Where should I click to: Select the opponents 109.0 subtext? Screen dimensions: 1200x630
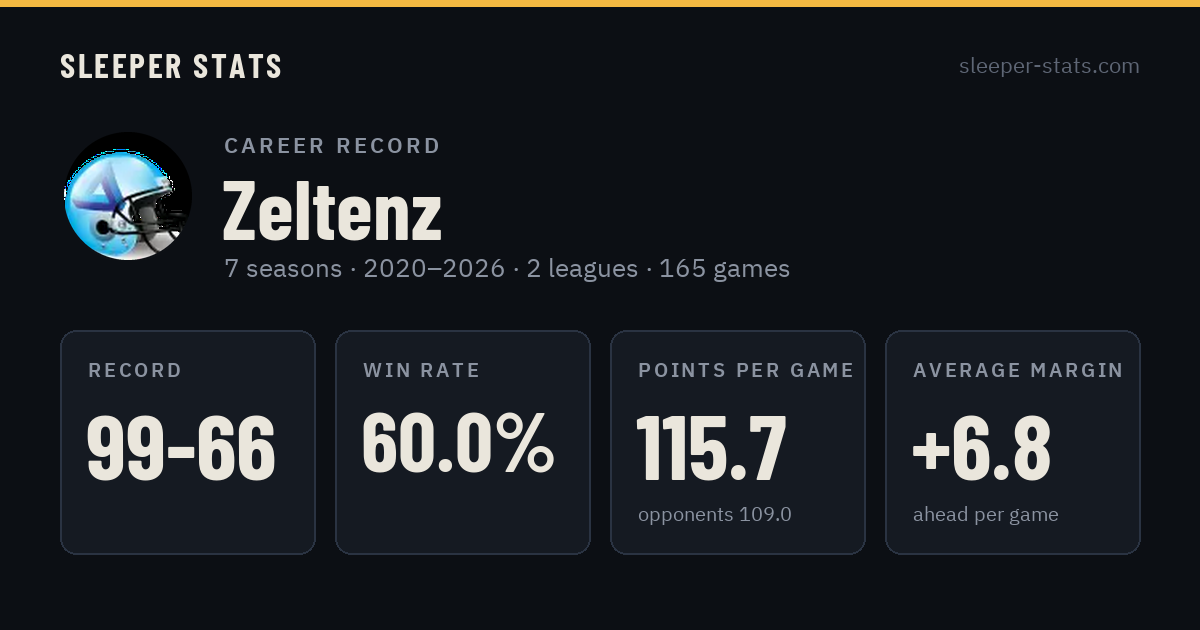click(x=715, y=515)
